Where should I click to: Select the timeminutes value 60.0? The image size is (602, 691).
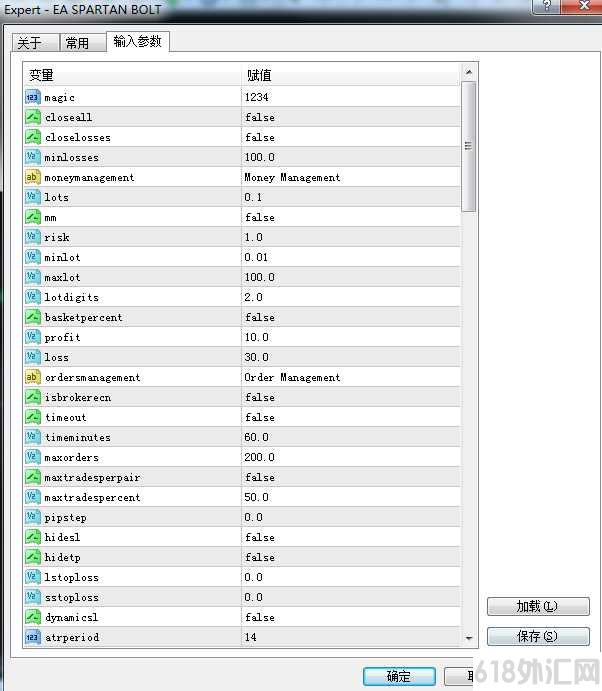click(256, 437)
